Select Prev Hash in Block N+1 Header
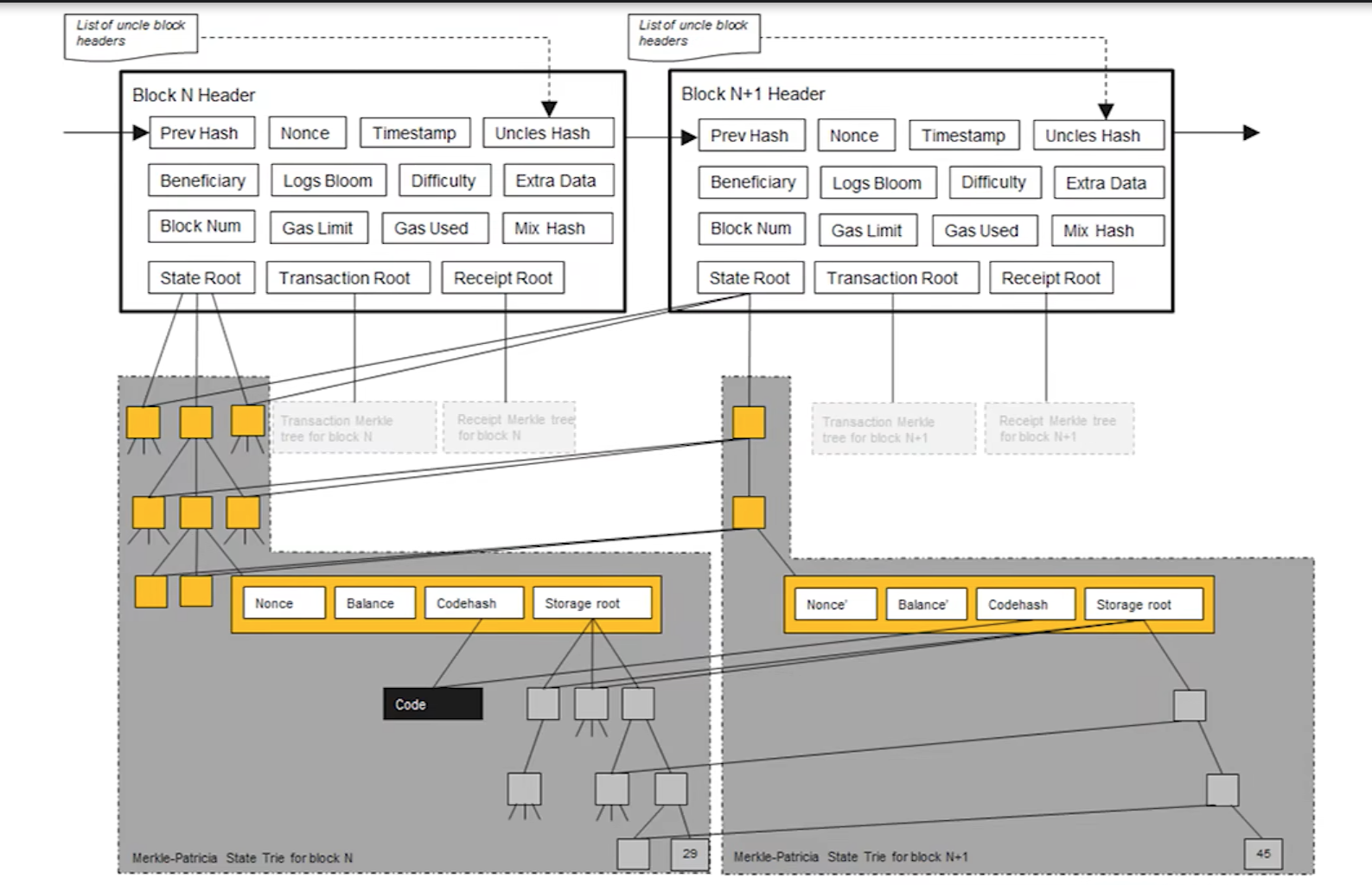The width and height of the screenshot is (1372, 885). pos(751,136)
